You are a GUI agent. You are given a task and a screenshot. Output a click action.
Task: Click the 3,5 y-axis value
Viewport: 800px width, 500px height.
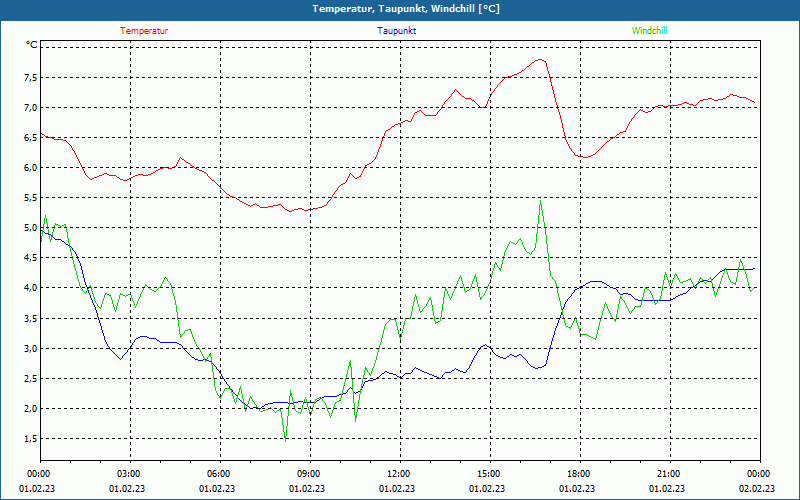[31, 318]
